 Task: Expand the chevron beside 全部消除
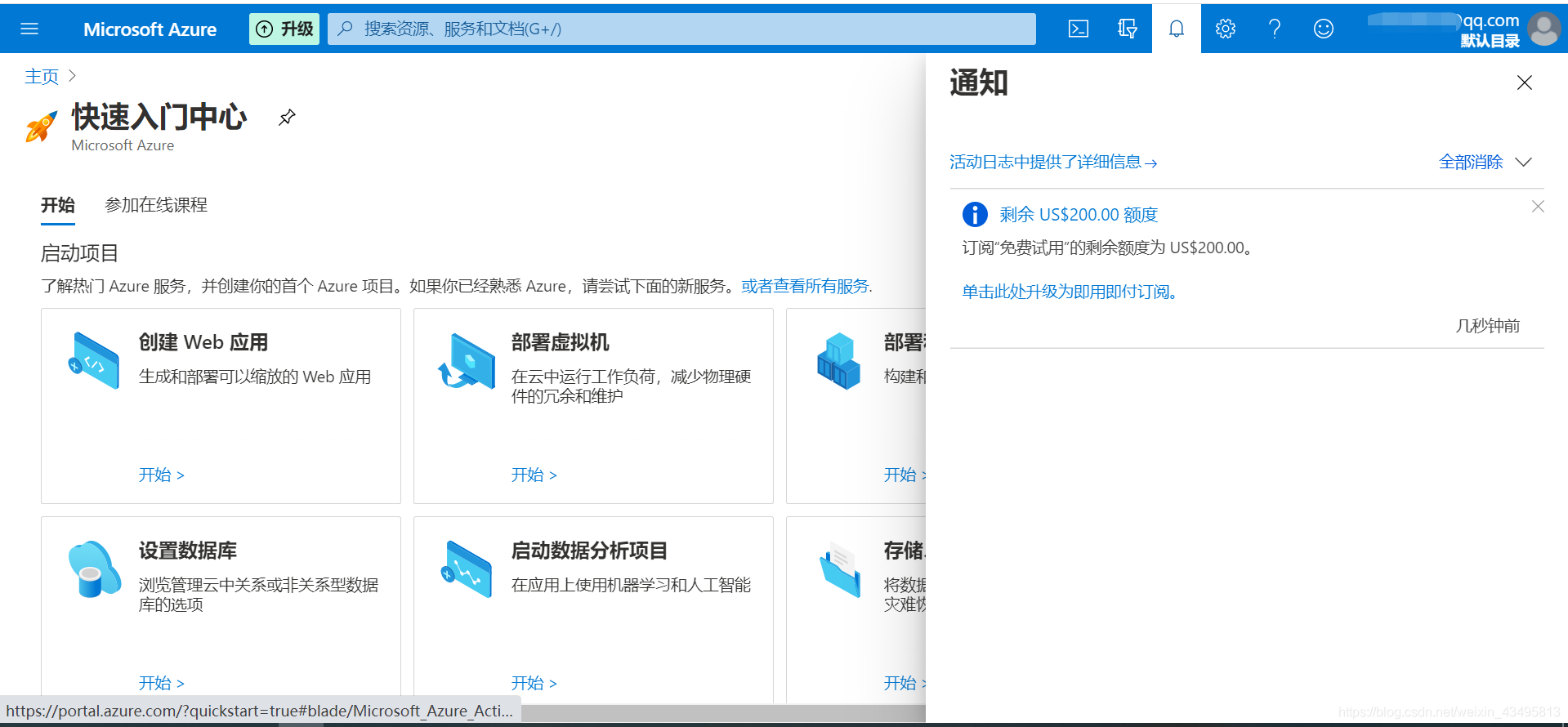coord(1523,162)
